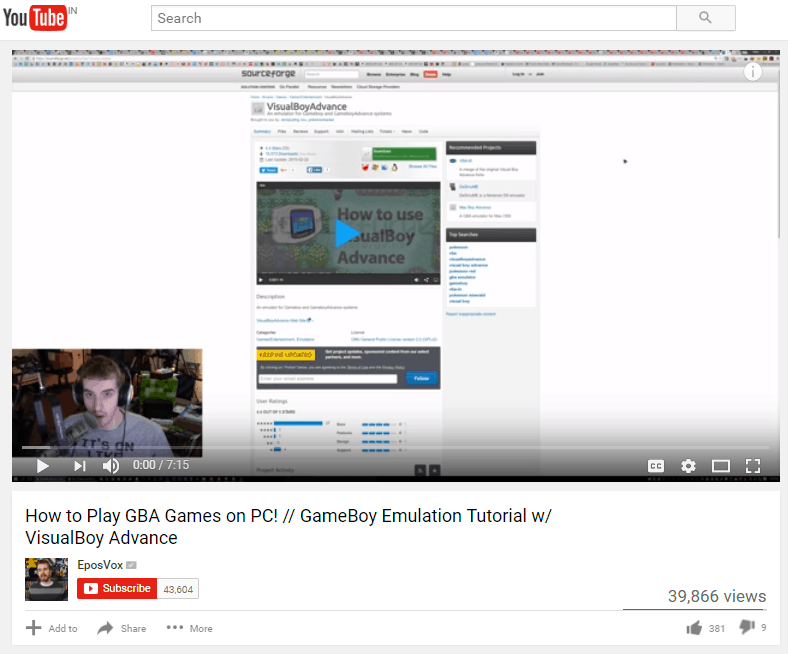Click the YouTube logo
Image resolution: width=788 pixels, height=654 pixels.
[x=35, y=18]
